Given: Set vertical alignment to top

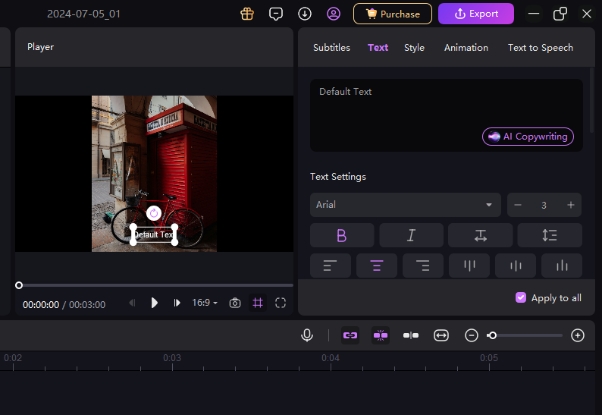Looking at the screenshot, I should point(469,265).
